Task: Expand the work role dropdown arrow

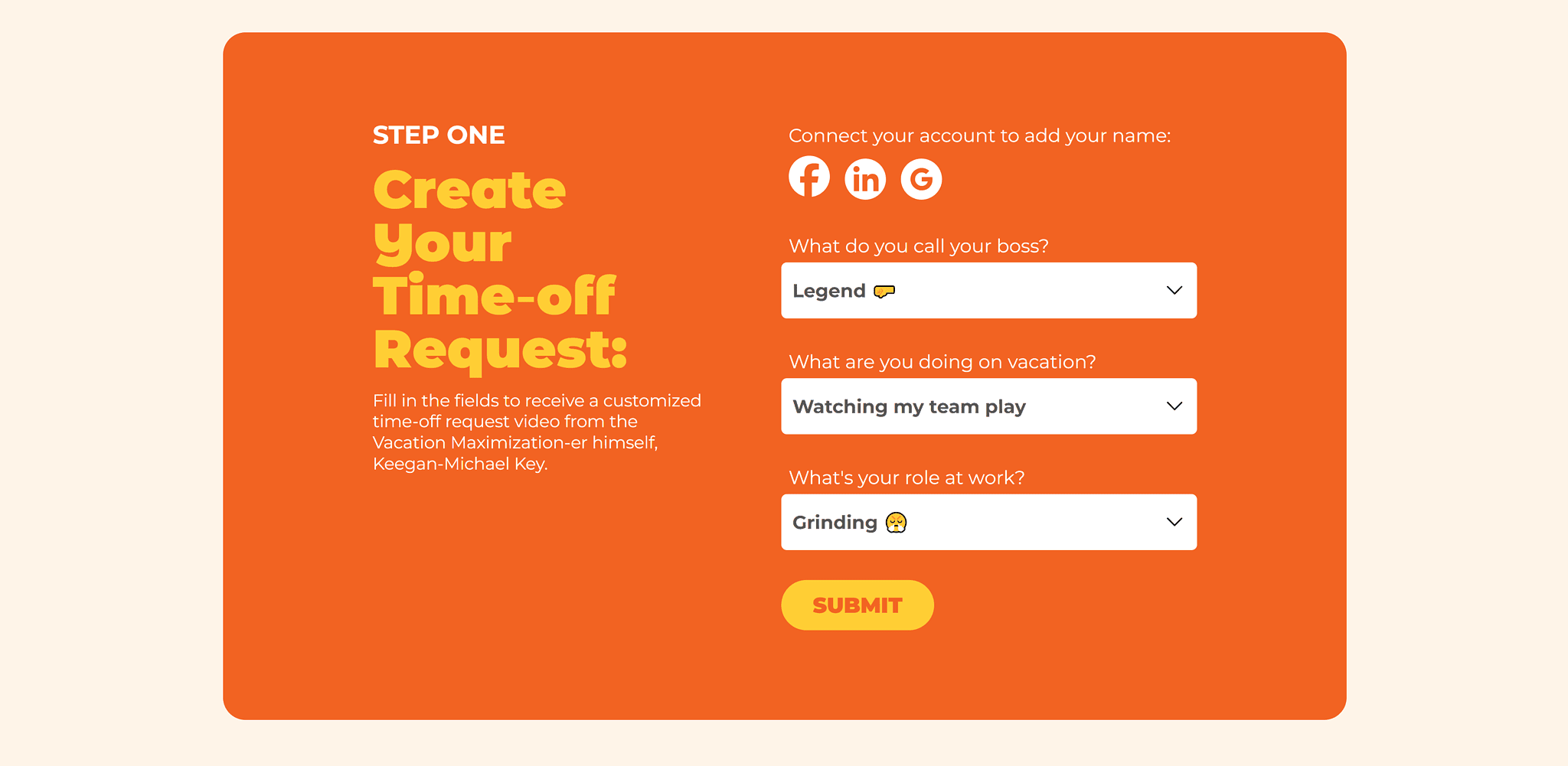Action: tap(1174, 522)
